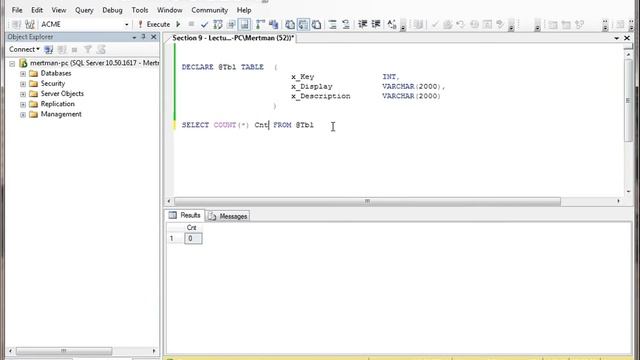Click Object Explorer refresh icon
Screen dimensions: 640x360
pos(101,50)
